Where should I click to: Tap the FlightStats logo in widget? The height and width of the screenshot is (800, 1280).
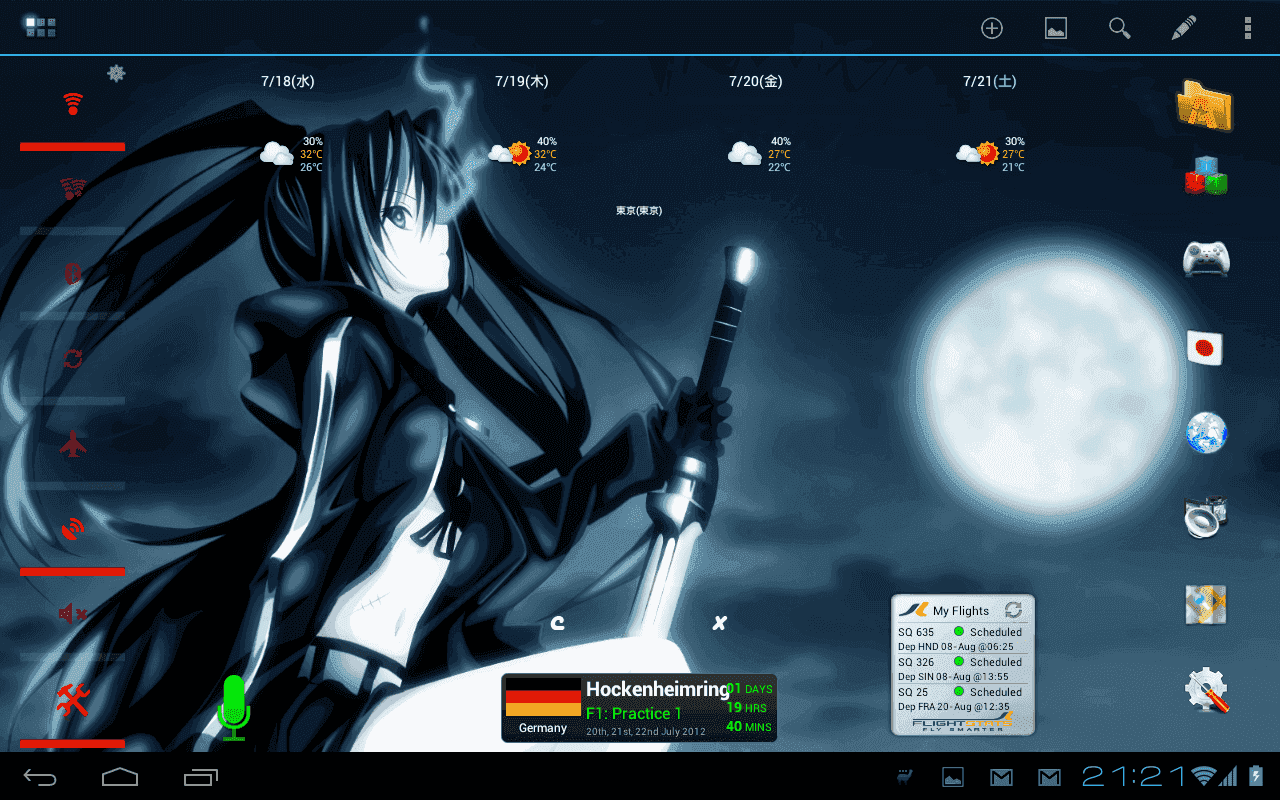(x=963, y=723)
